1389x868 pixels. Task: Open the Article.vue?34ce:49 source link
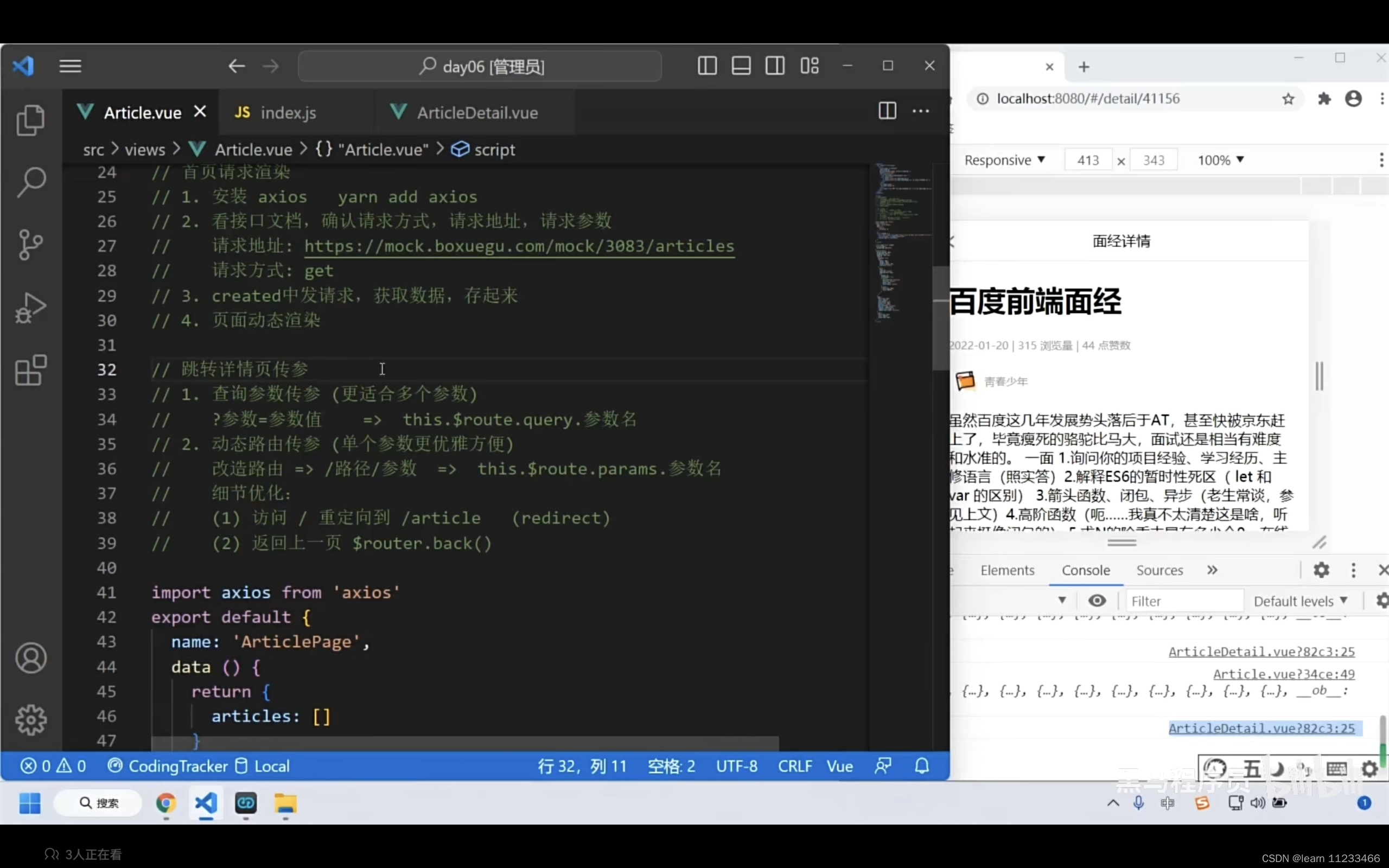point(1283,674)
